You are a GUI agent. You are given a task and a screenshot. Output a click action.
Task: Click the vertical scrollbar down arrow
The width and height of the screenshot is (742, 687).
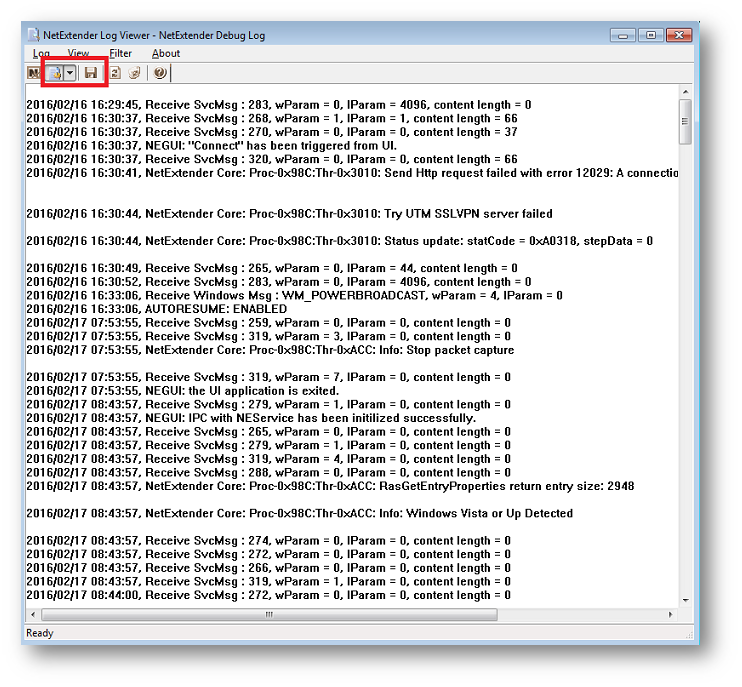(x=685, y=600)
